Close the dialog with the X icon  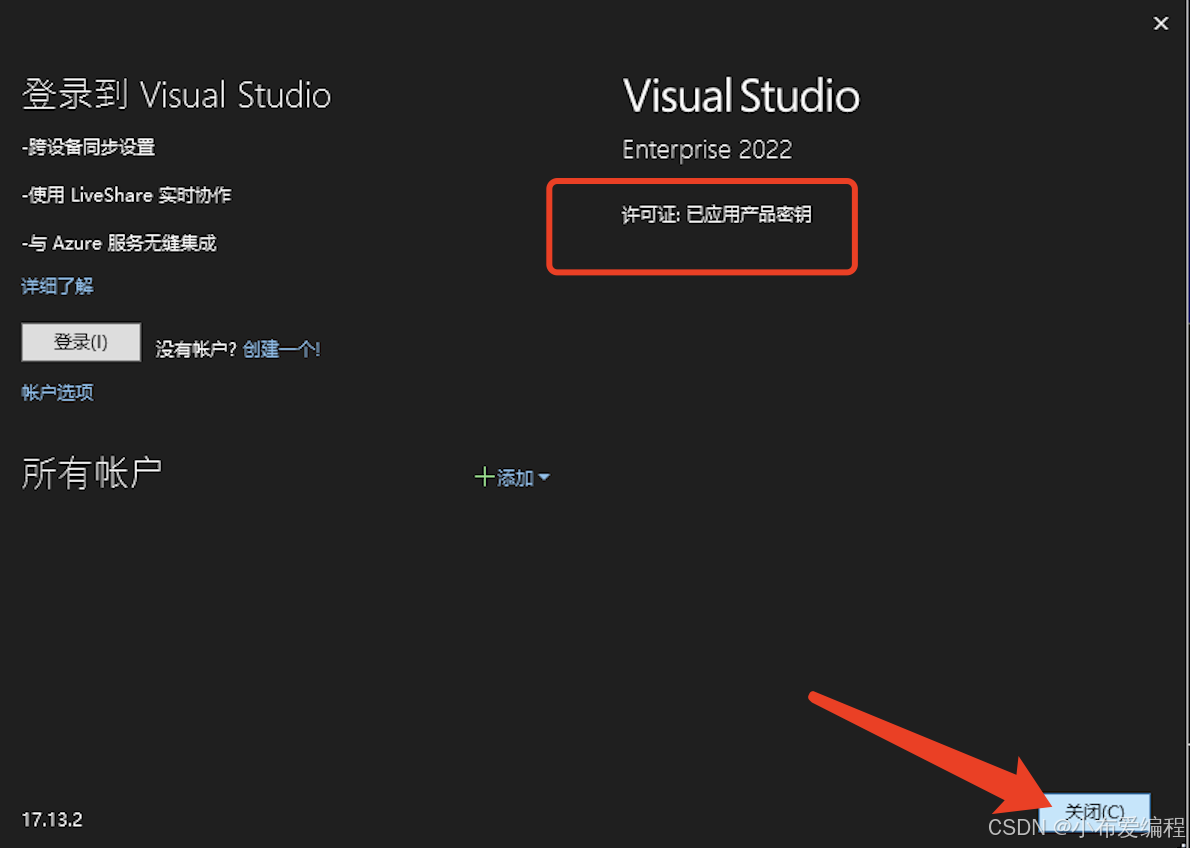1160,24
